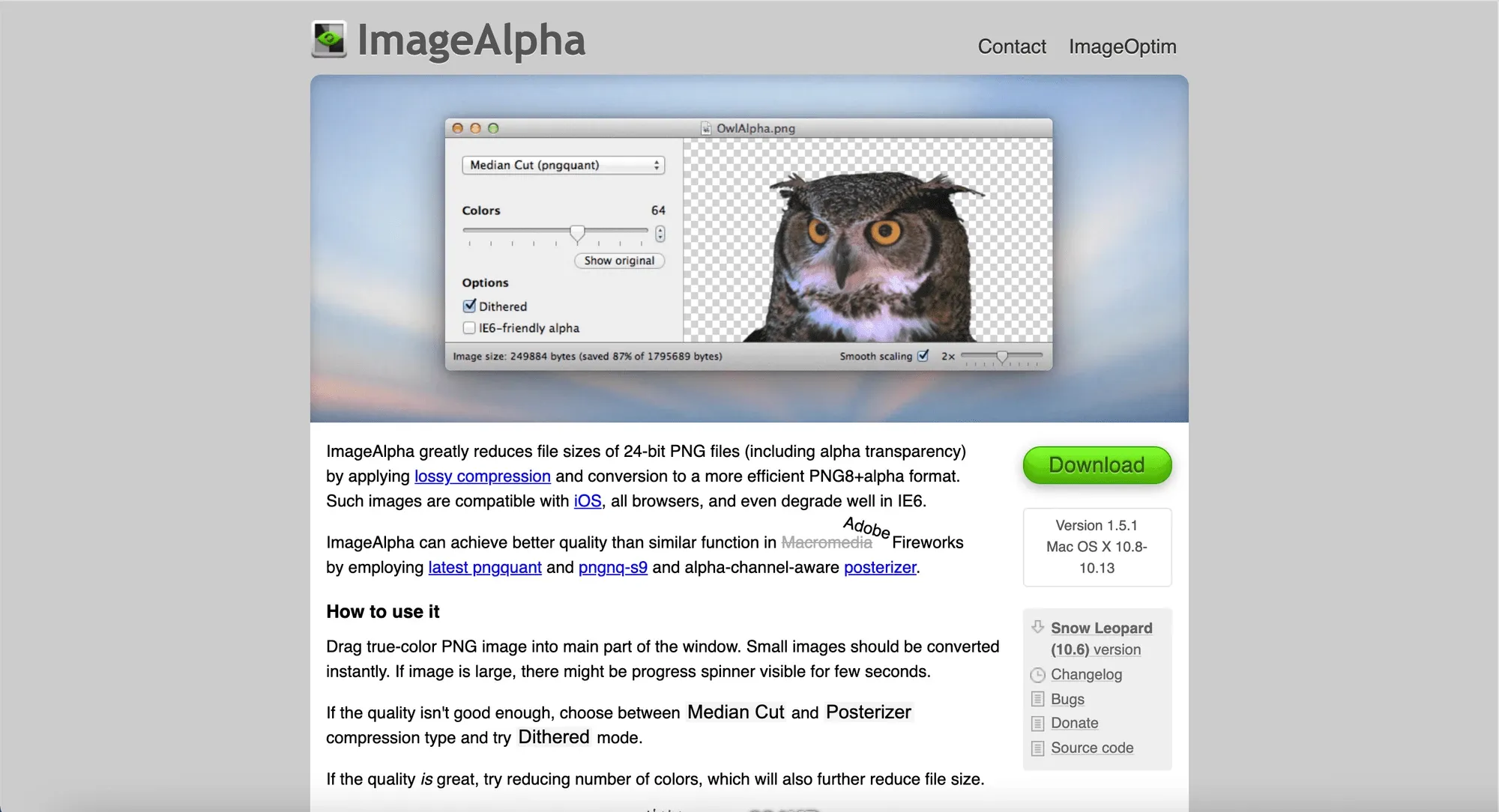Open the pngnq-s9 link
1499x812 pixels.
613,568
